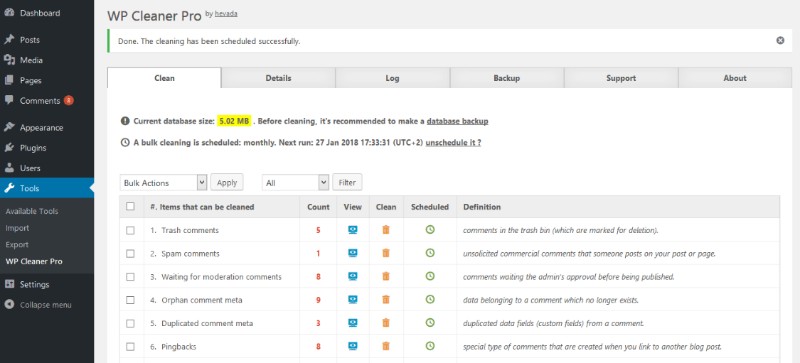Viewport: 800px width, 363px height.
Task: Click the Apply button
Action: (x=227, y=182)
